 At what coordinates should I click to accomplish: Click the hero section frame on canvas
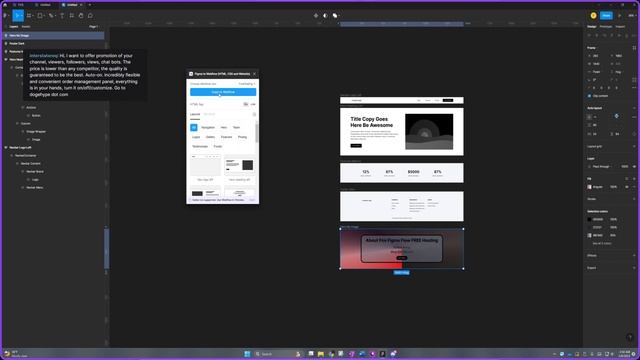[402, 132]
